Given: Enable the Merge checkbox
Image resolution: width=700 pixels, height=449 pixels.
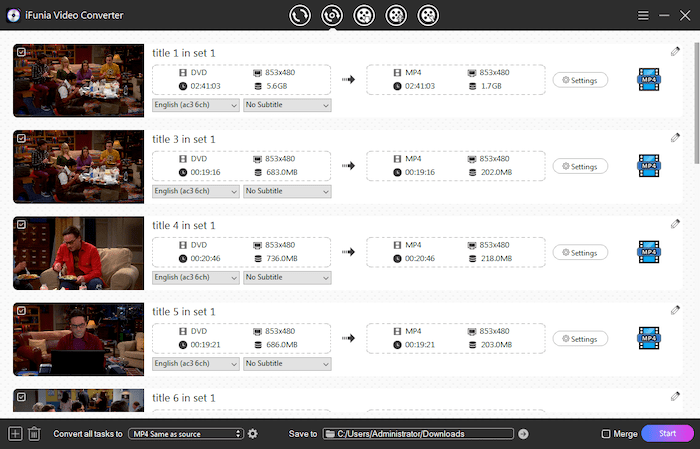Looking at the screenshot, I should coord(606,433).
